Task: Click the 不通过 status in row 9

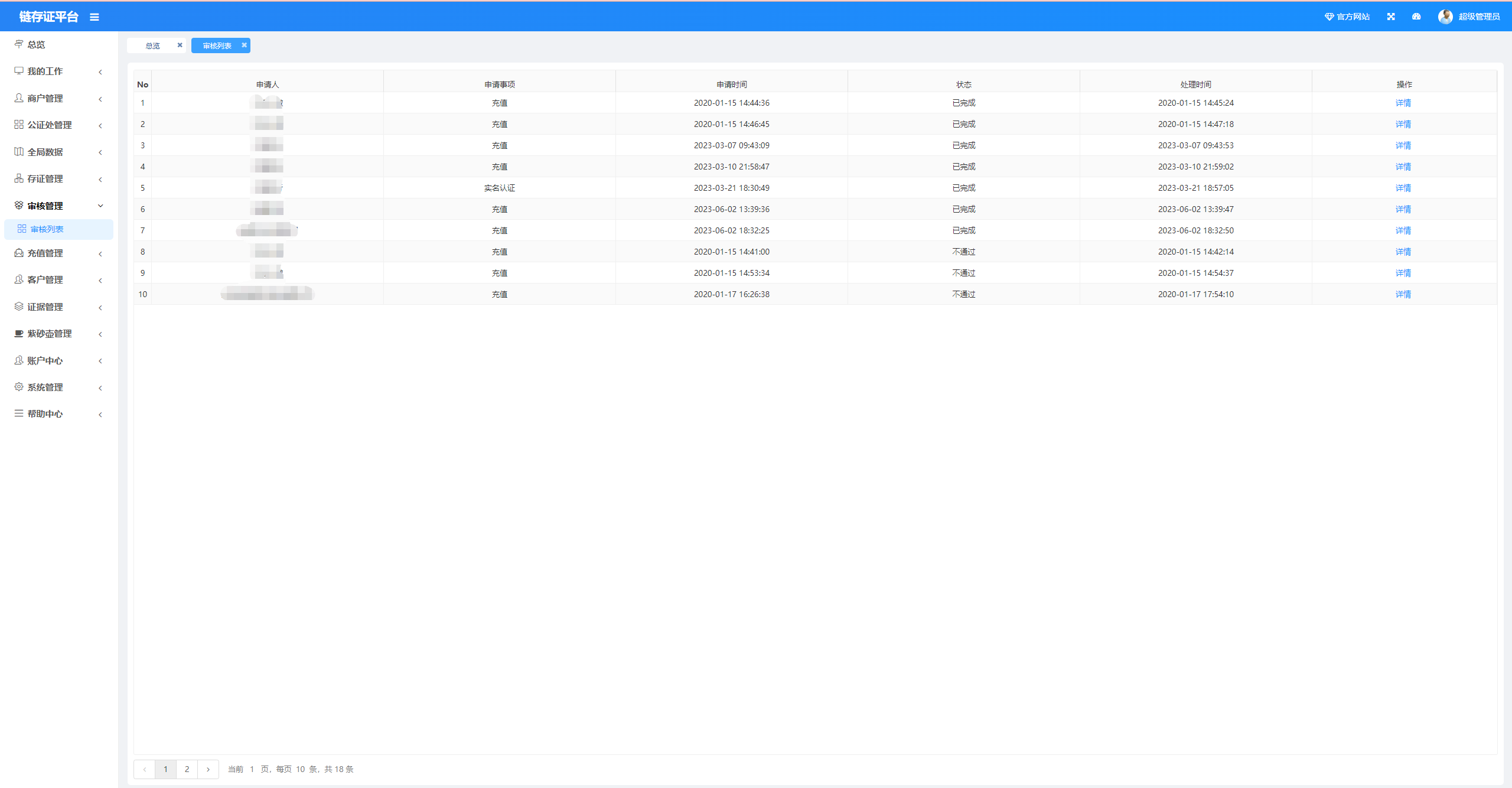Action: pyautogui.click(x=964, y=273)
